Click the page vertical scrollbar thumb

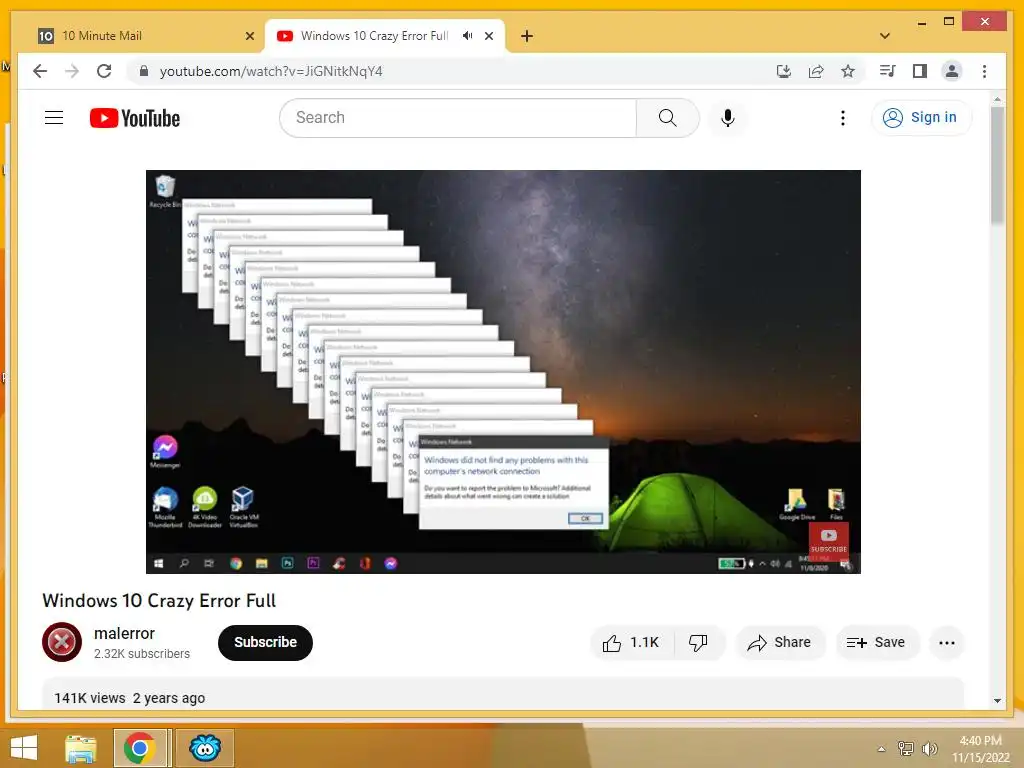(997, 166)
